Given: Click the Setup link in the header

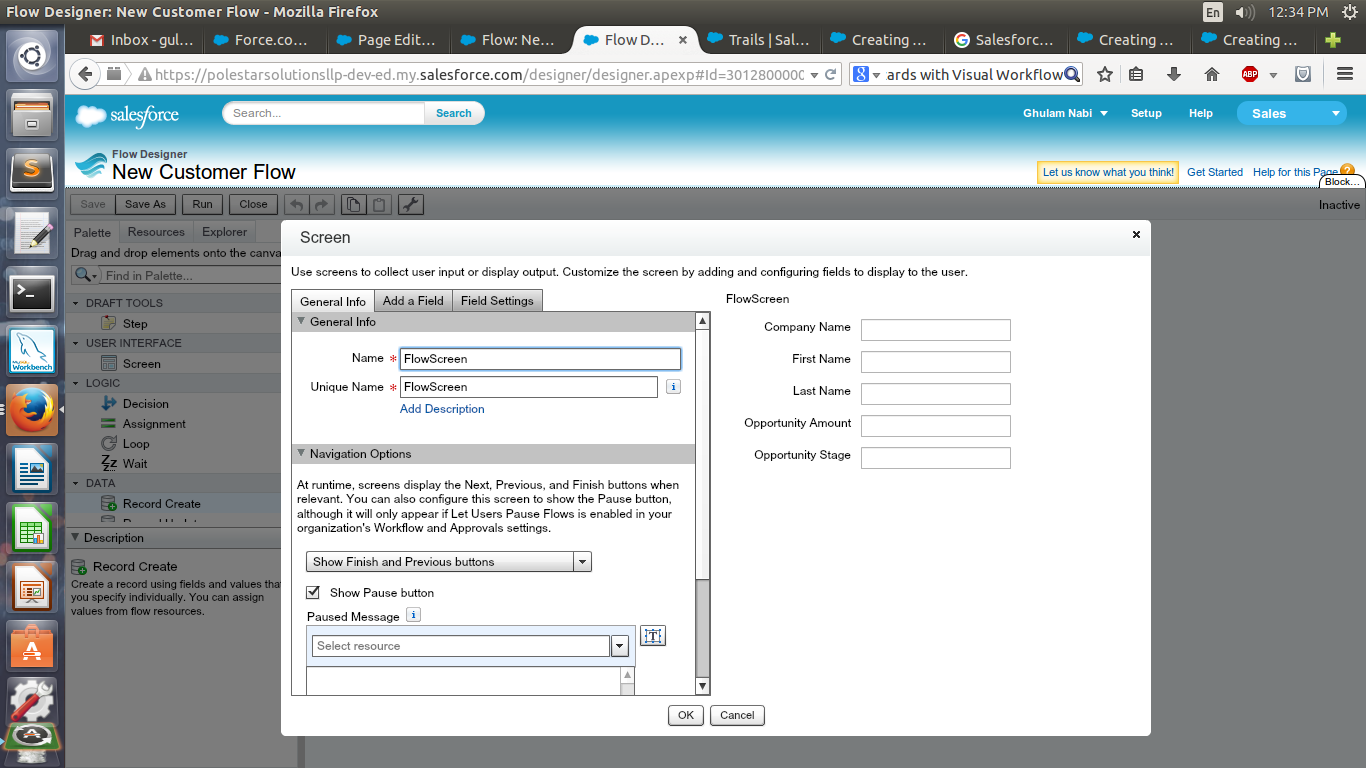Looking at the screenshot, I should [1146, 114].
